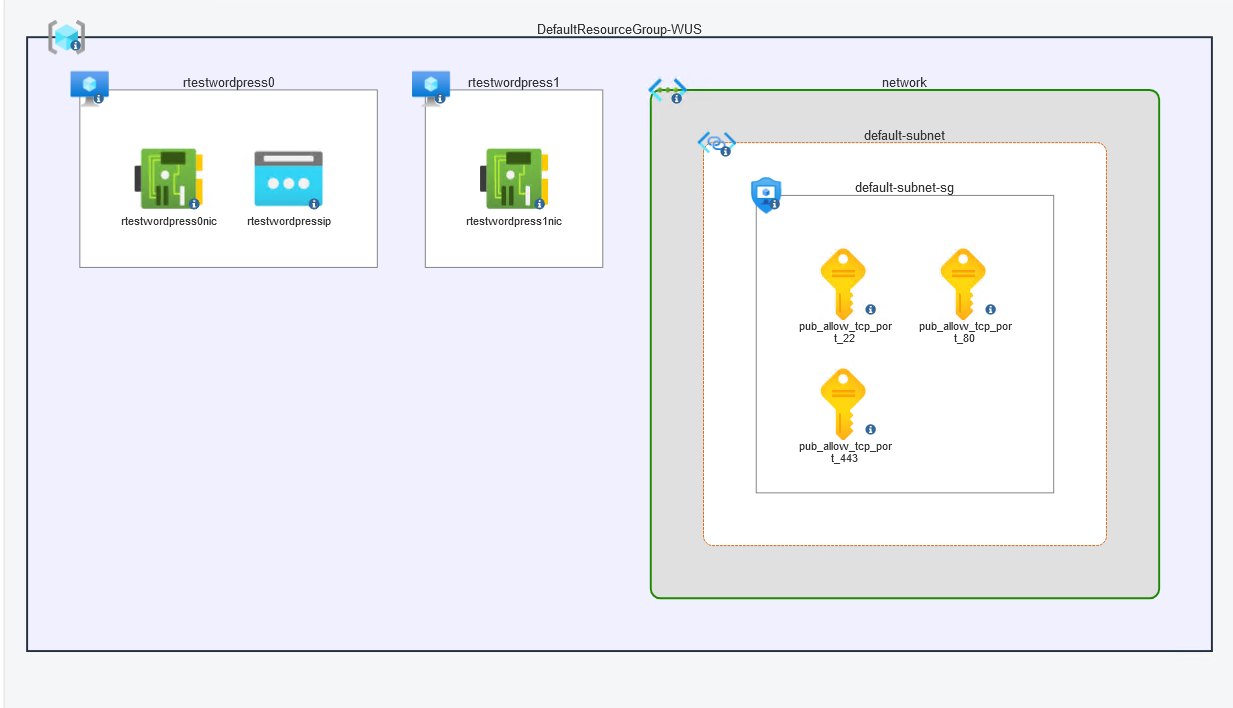Open the default-subnet-sg security shield icon

tap(765, 193)
